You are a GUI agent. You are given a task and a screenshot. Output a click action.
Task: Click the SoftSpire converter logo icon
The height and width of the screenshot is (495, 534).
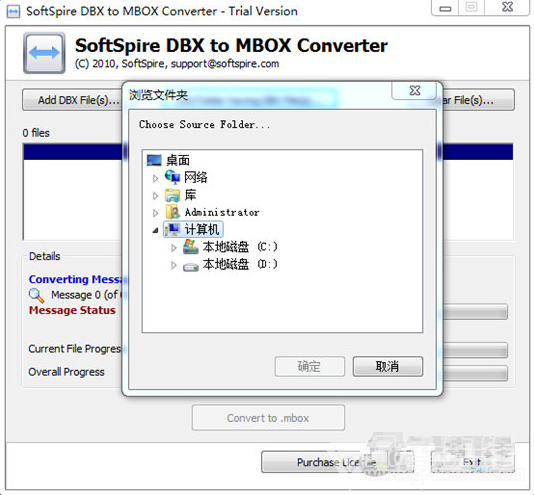click(44, 53)
